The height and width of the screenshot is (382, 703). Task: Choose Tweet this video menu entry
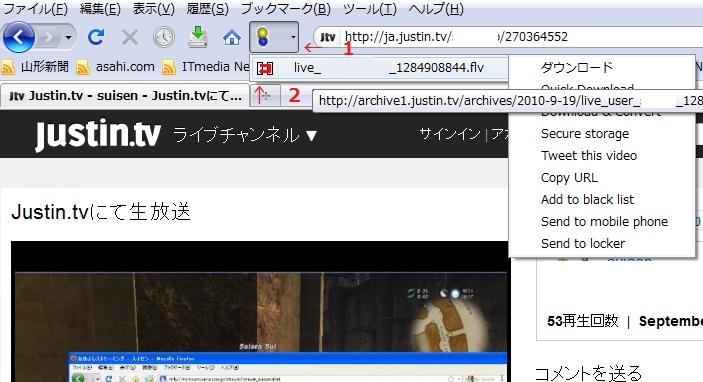coord(589,156)
